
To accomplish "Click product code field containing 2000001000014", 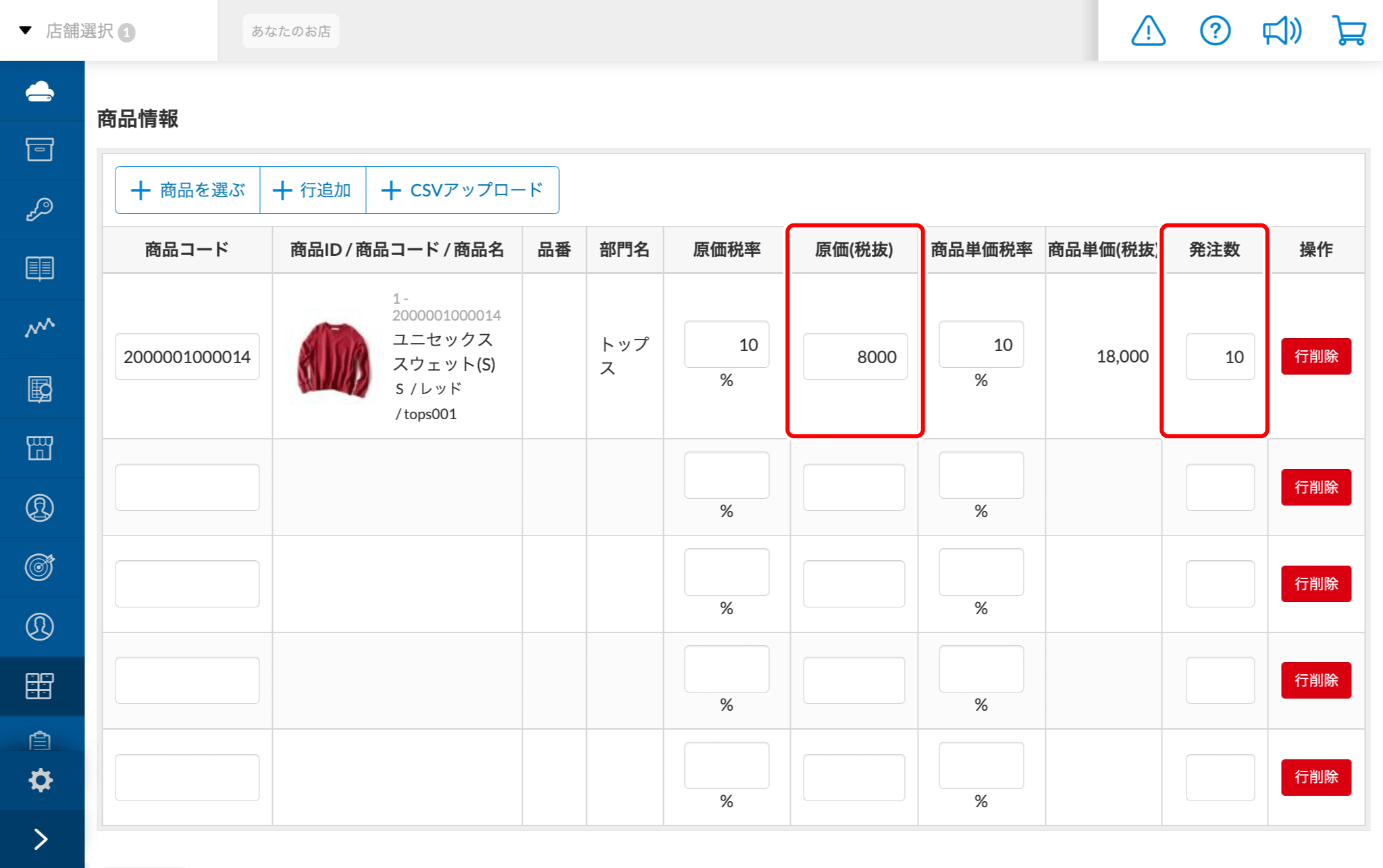I will tap(187, 356).
